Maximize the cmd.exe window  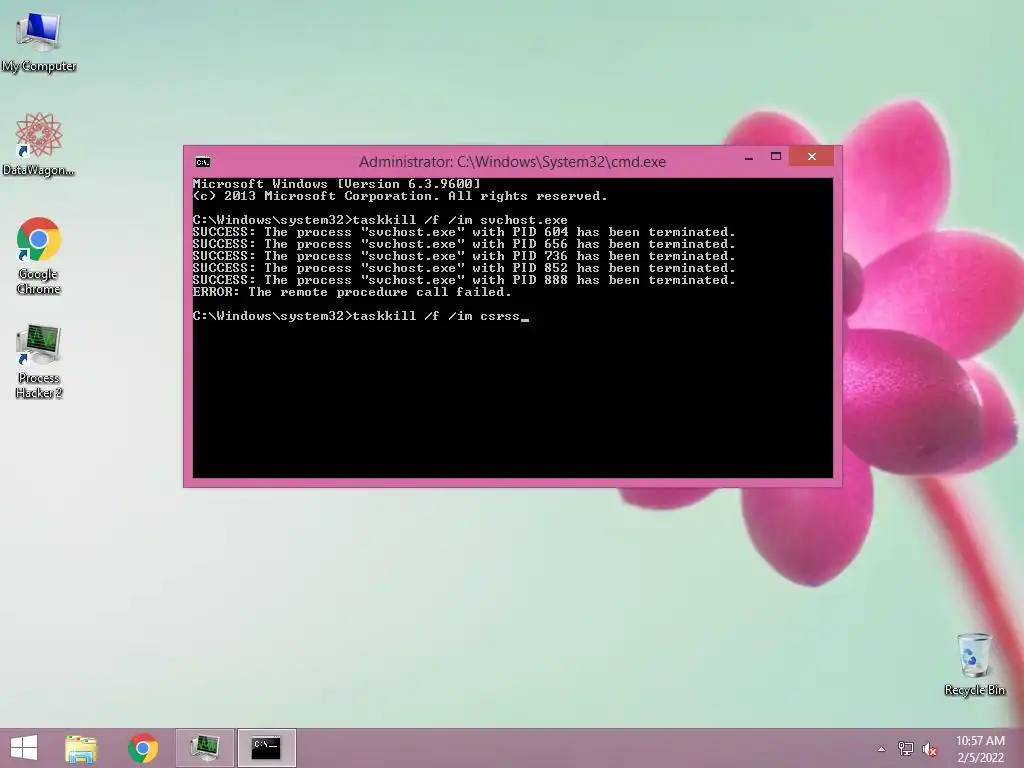(x=776, y=157)
